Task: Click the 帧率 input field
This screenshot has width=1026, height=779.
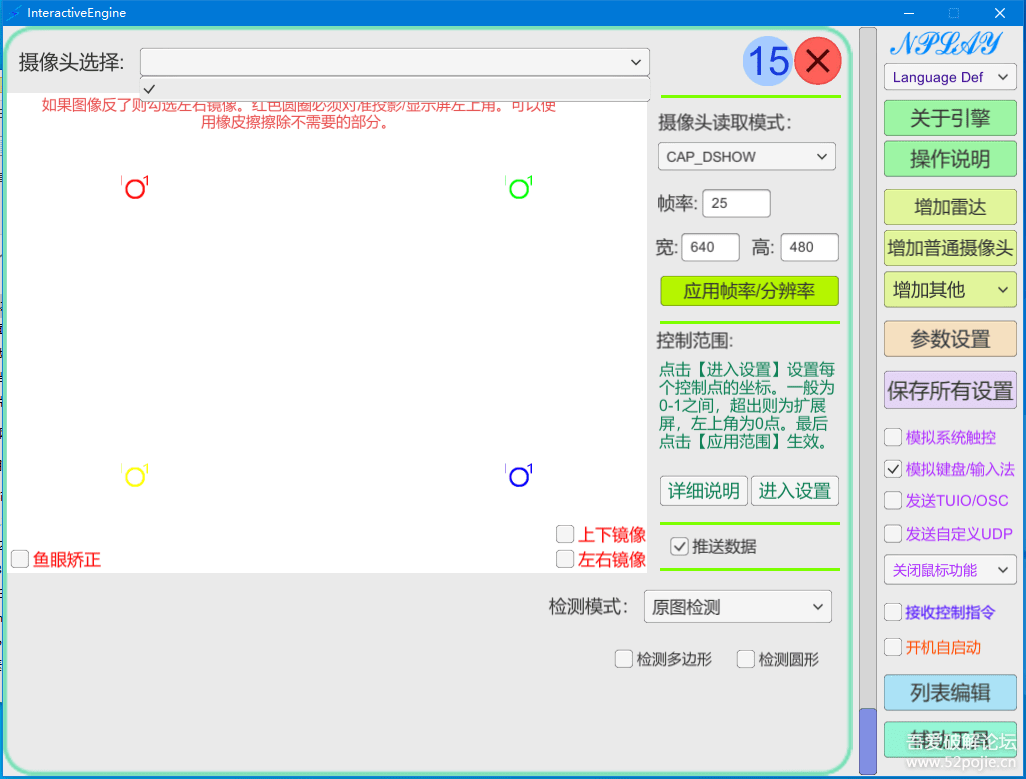Action: click(x=736, y=203)
